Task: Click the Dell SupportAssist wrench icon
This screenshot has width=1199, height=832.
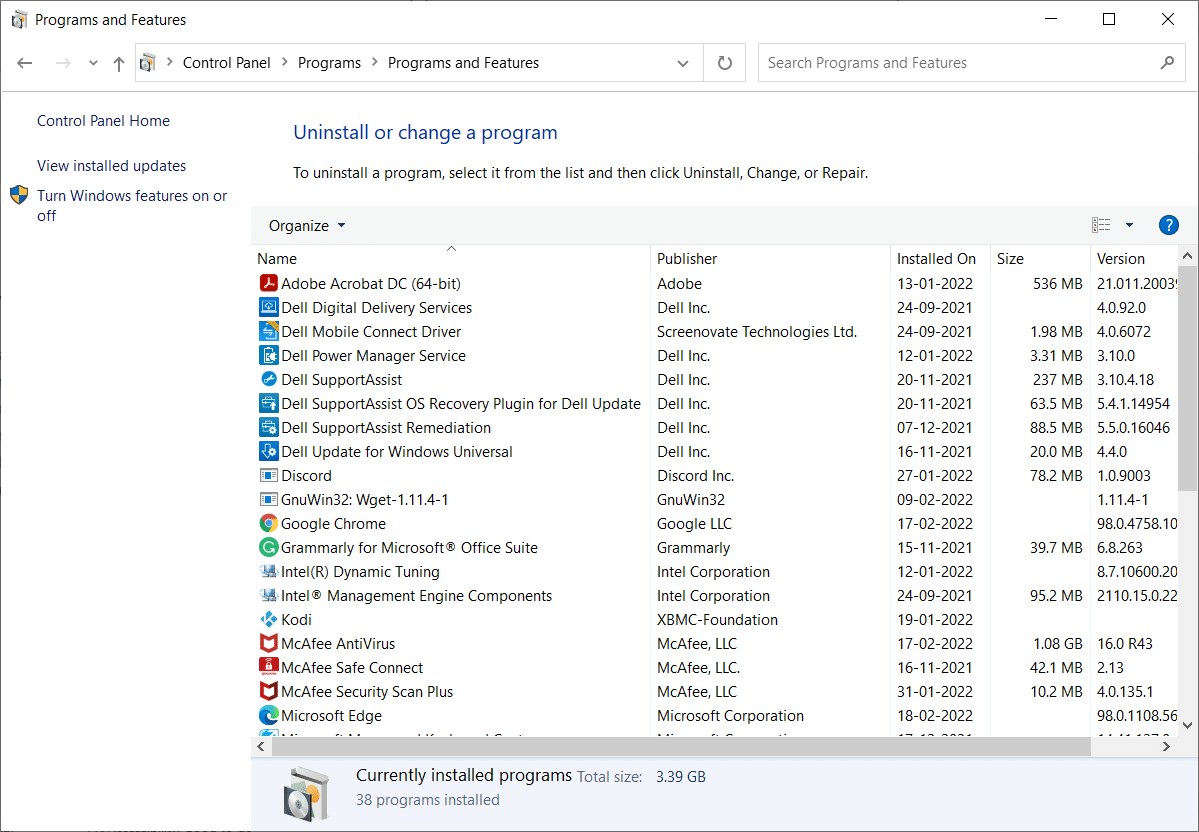Action: (x=268, y=379)
